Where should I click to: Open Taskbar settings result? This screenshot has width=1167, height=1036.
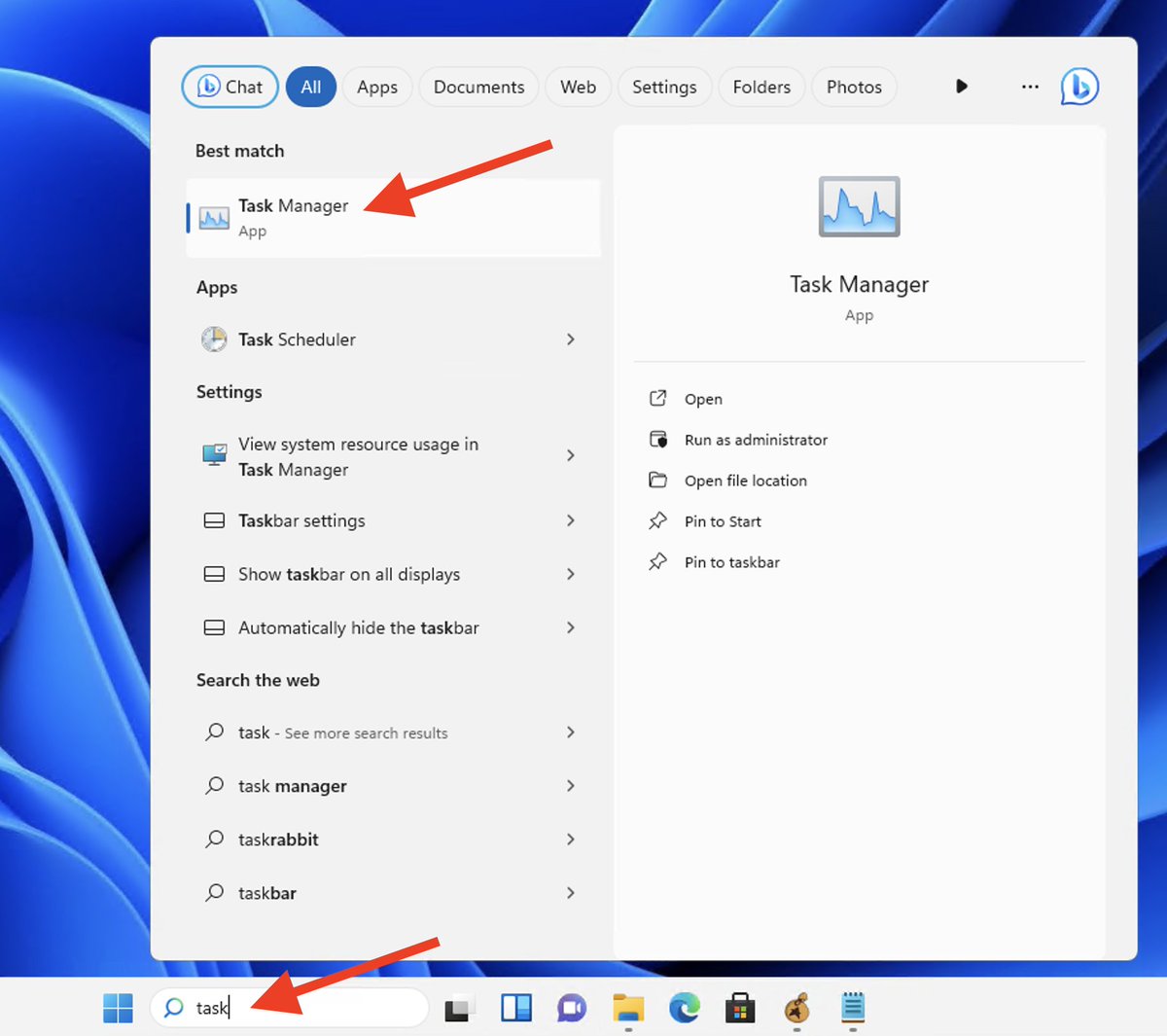click(393, 520)
